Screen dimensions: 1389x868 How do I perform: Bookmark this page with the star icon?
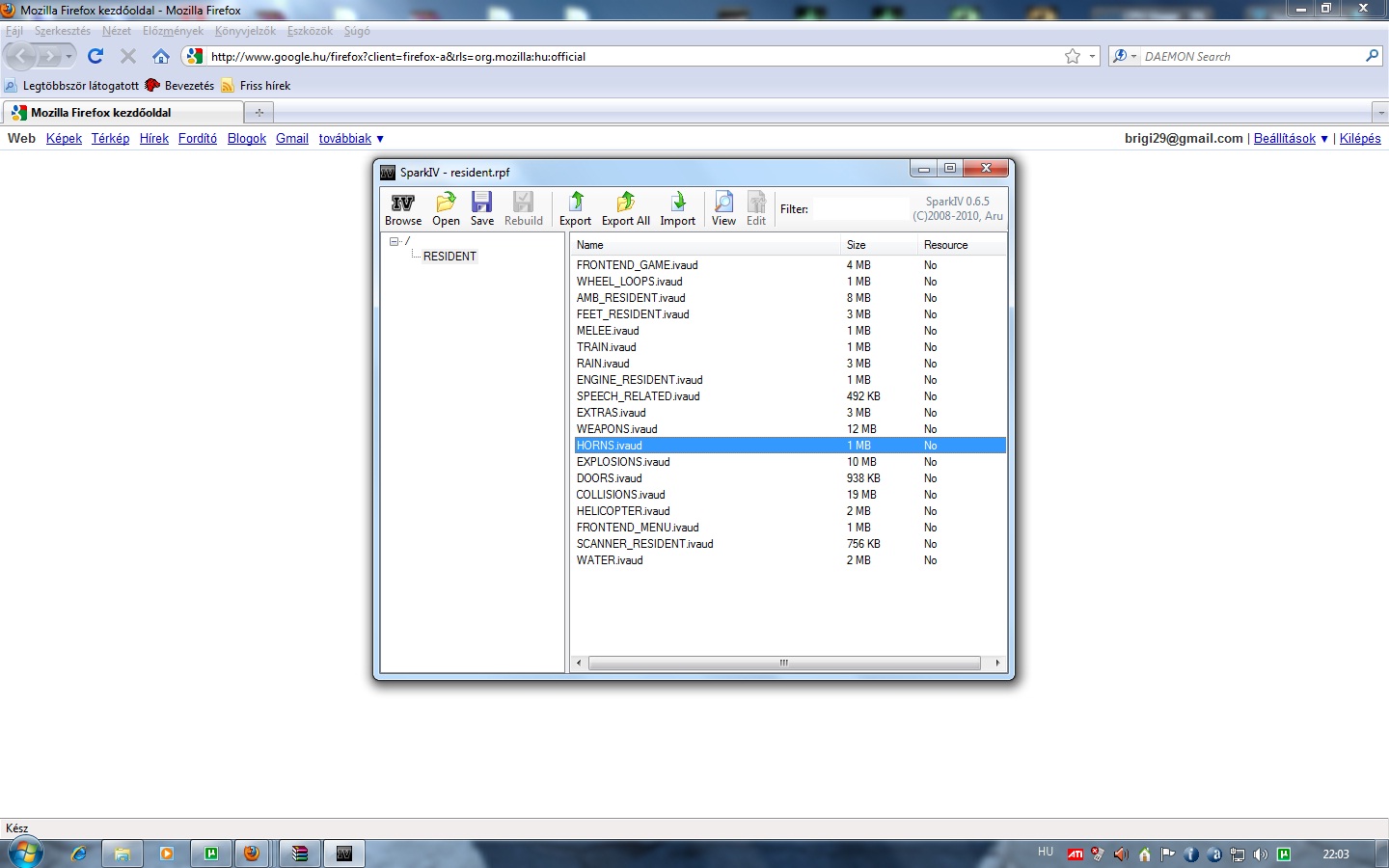pos(1073,56)
